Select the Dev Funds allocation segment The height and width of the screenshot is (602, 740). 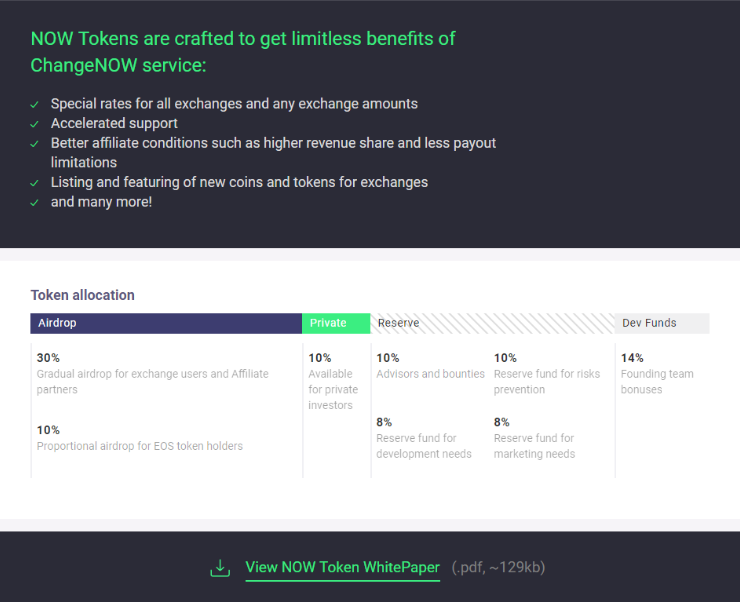click(x=662, y=323)
